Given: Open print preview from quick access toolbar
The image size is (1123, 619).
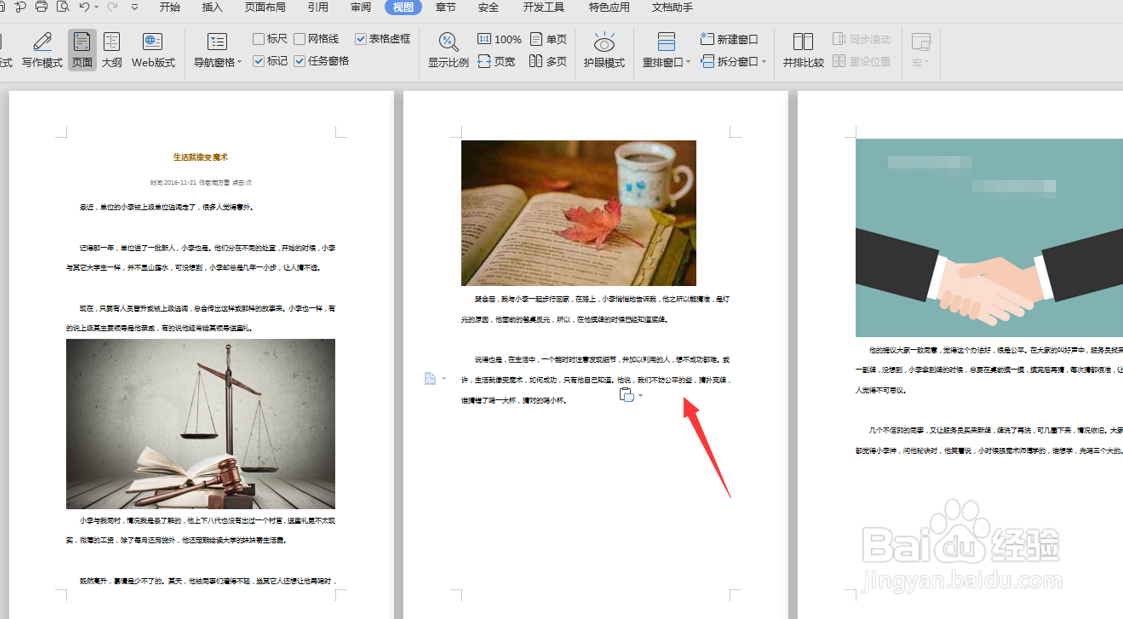Looking at the screenshot, I should [63, 7].
